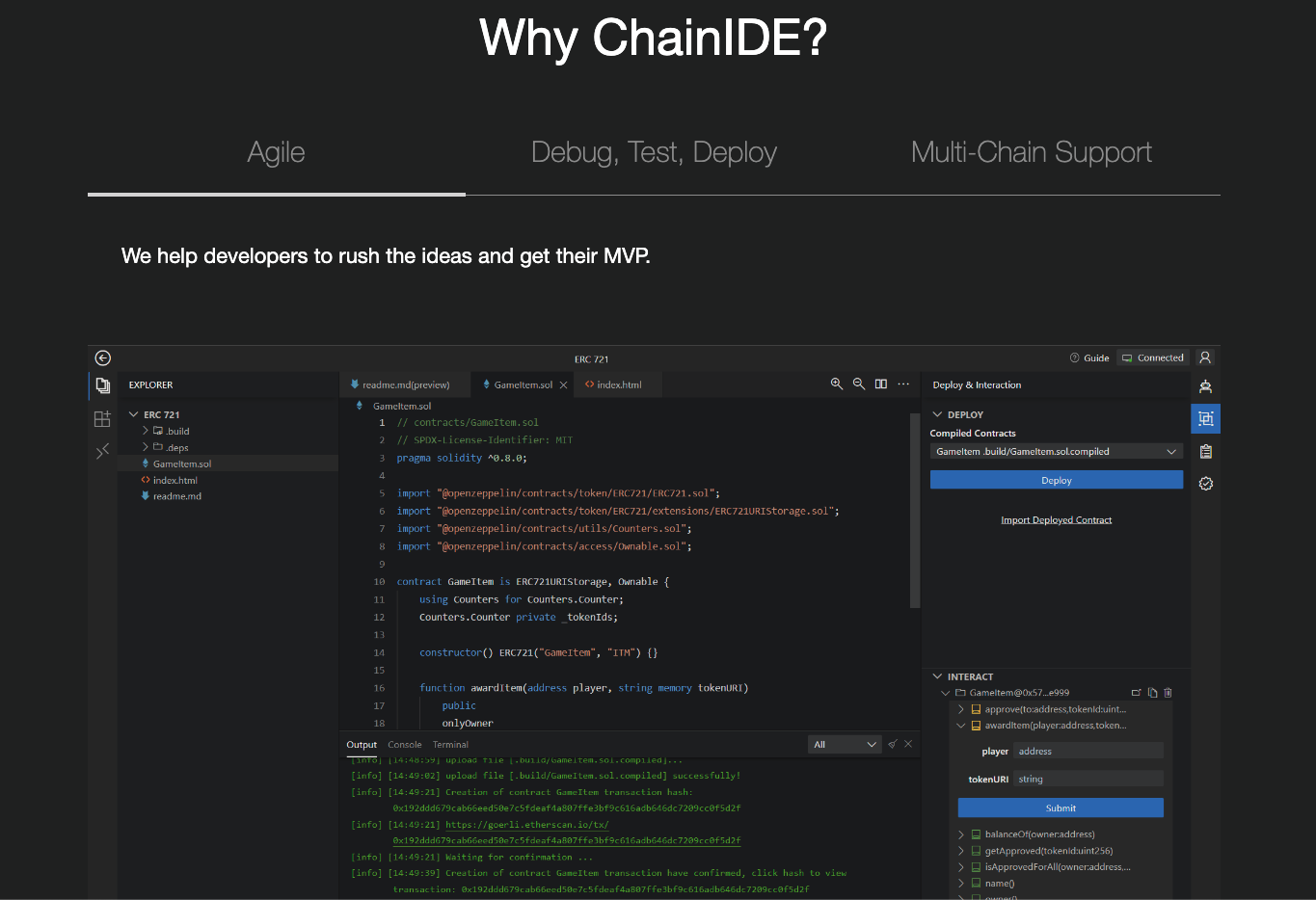Expand the balanceOf function entry
The height and width of the screenshot is (900, 1316).
coord(961,834)
